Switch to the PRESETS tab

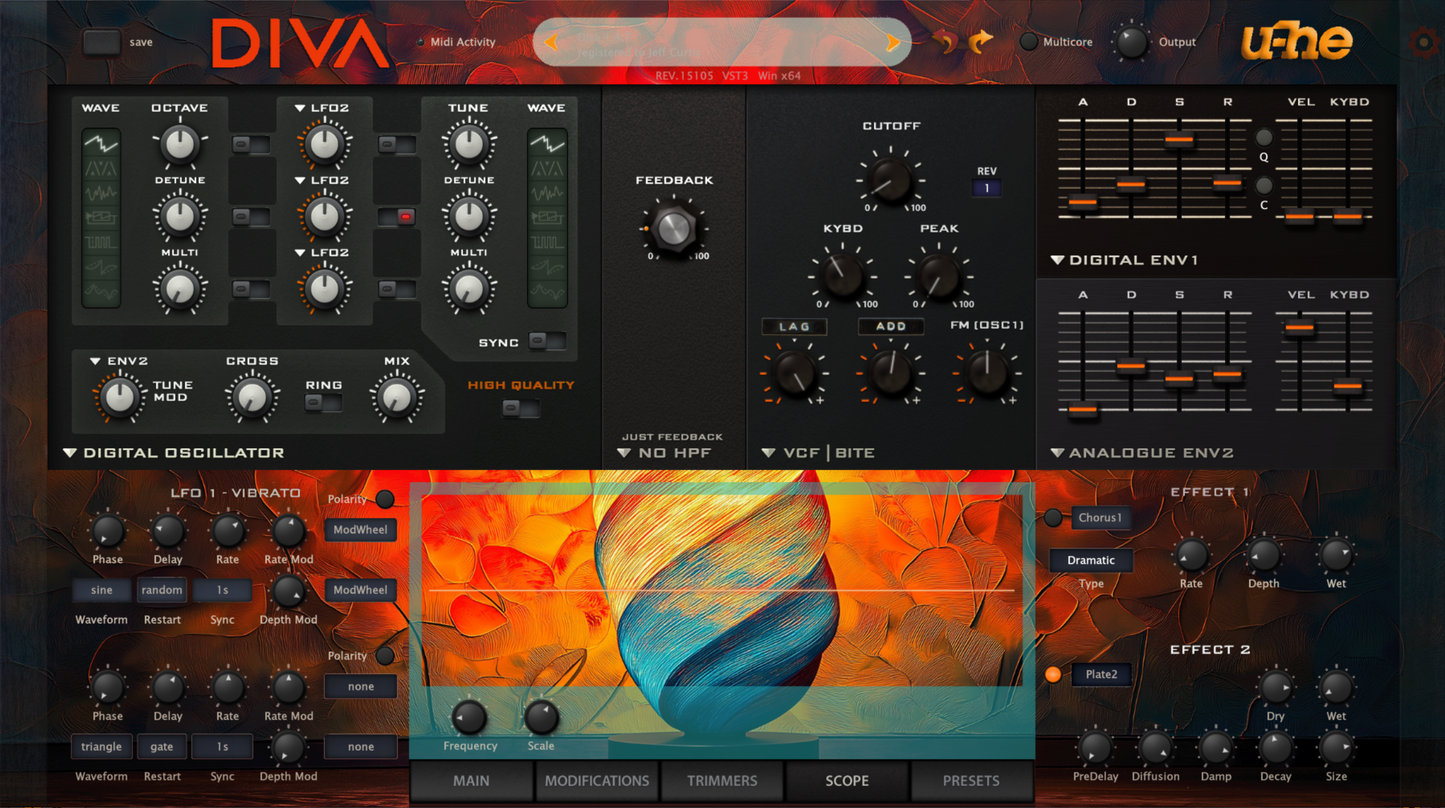(971, 781)
